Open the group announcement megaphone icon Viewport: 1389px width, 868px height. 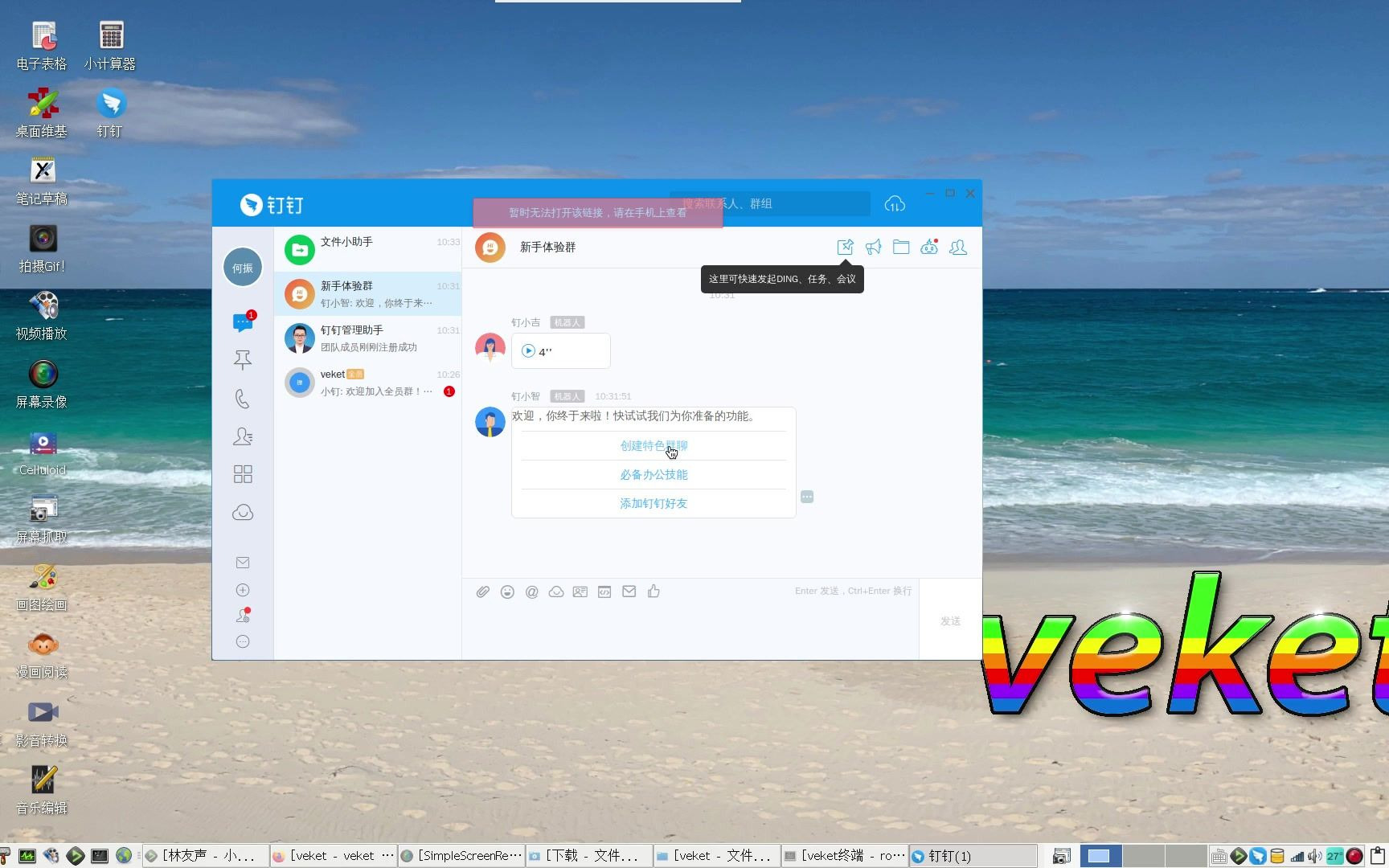[x=874, y=248]
